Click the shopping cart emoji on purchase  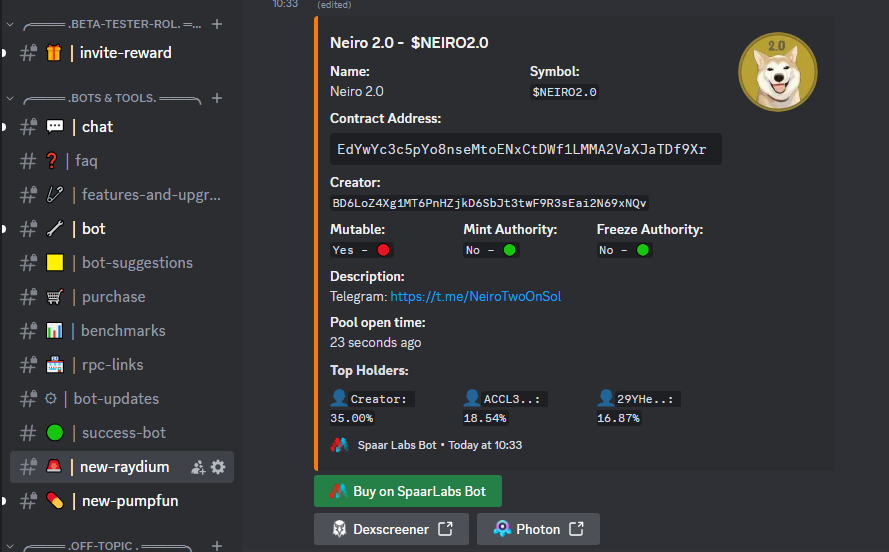(54, 296)
